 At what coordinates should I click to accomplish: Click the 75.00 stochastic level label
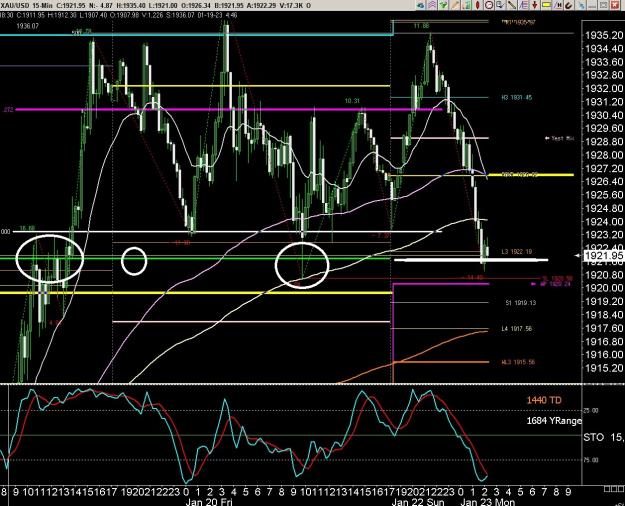(x=592, y=460)
